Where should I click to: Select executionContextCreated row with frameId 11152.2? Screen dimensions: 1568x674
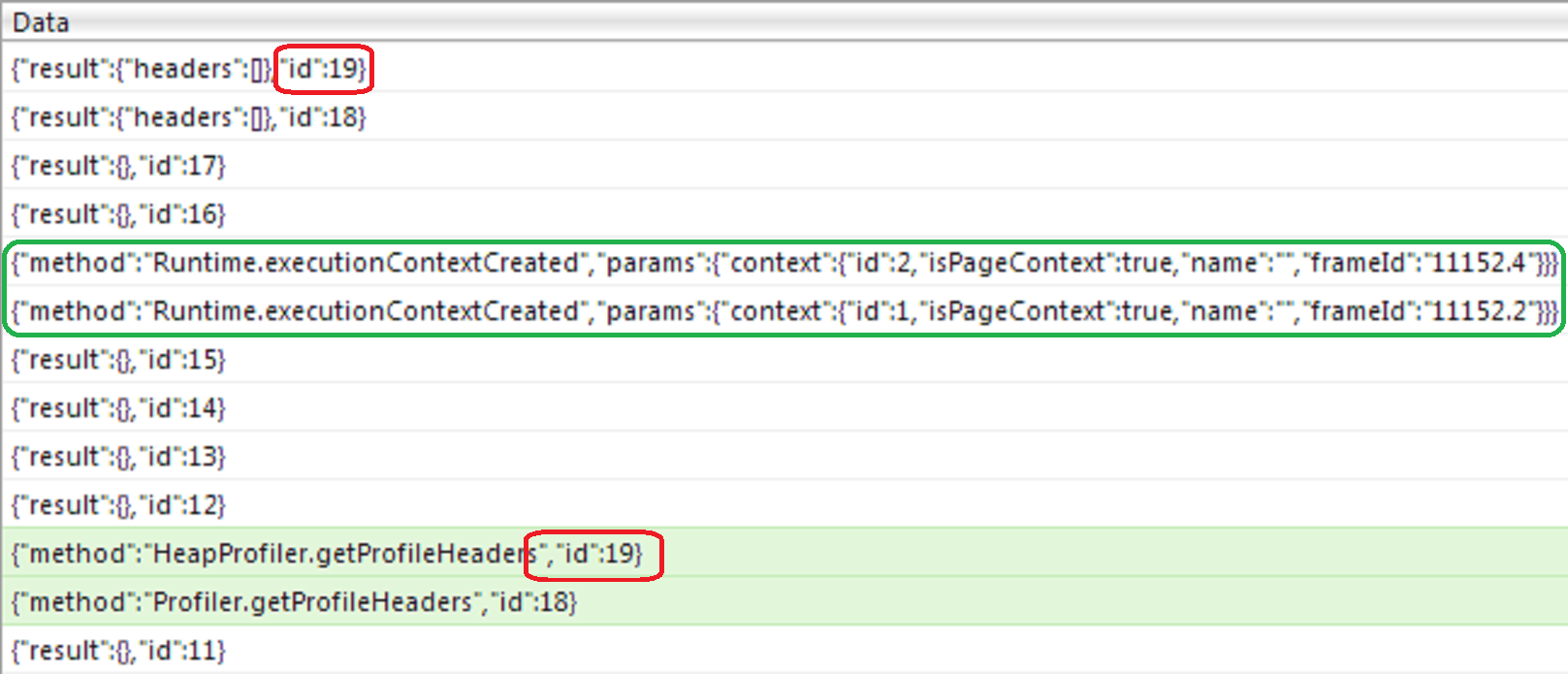[x=784, y=310]
